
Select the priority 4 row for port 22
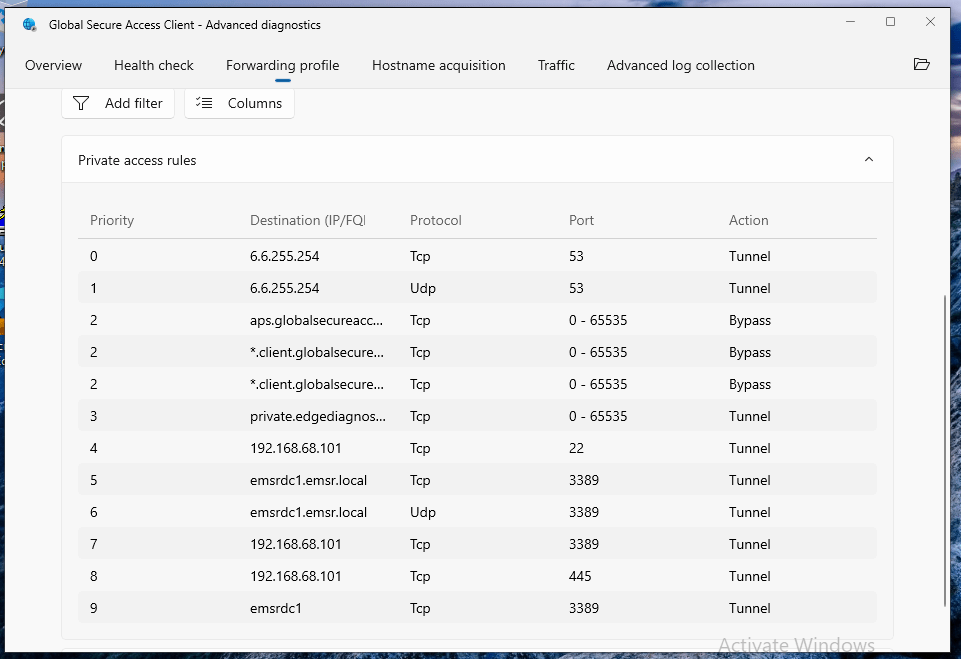click(477, 448)
